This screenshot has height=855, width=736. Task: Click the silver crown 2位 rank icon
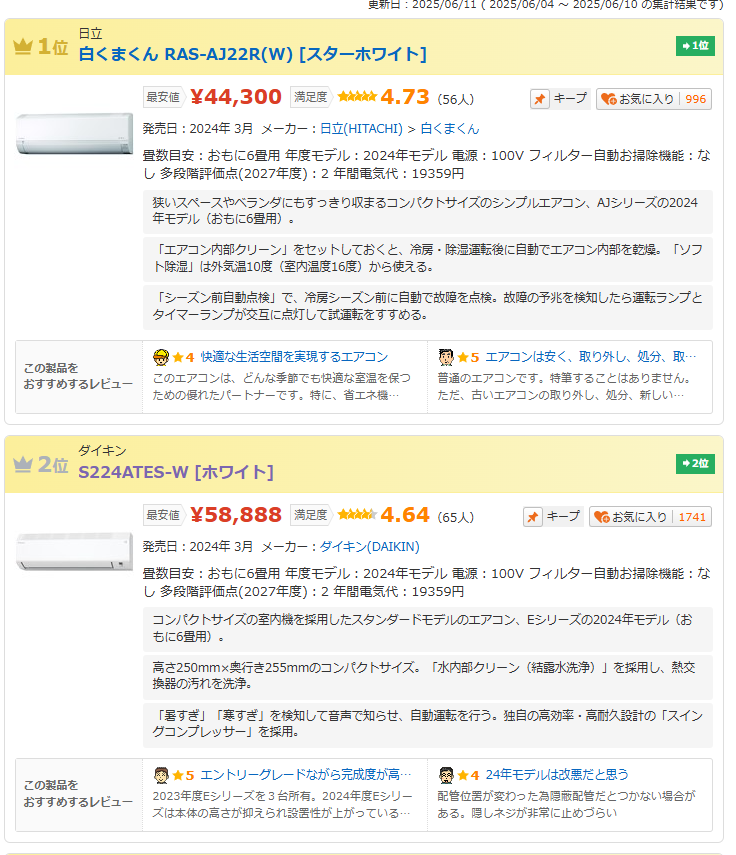(23, 465)
